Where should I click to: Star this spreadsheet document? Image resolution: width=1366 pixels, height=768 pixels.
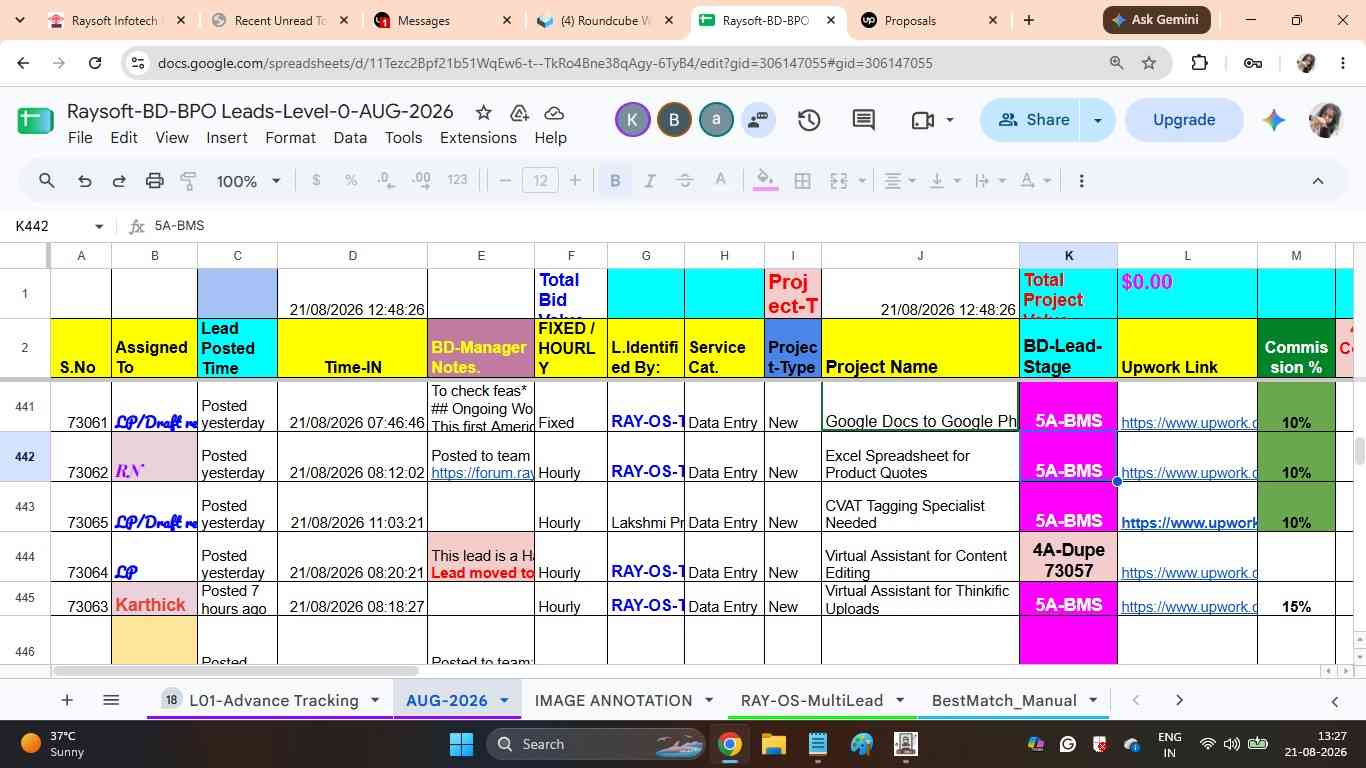pos(483,112)
